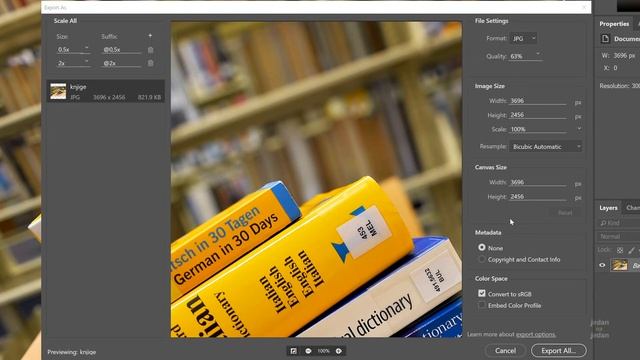The height and width of the screenshot is (360, 640).
Task: Close the Export As dialog
Action: click(x=584, y=7)
